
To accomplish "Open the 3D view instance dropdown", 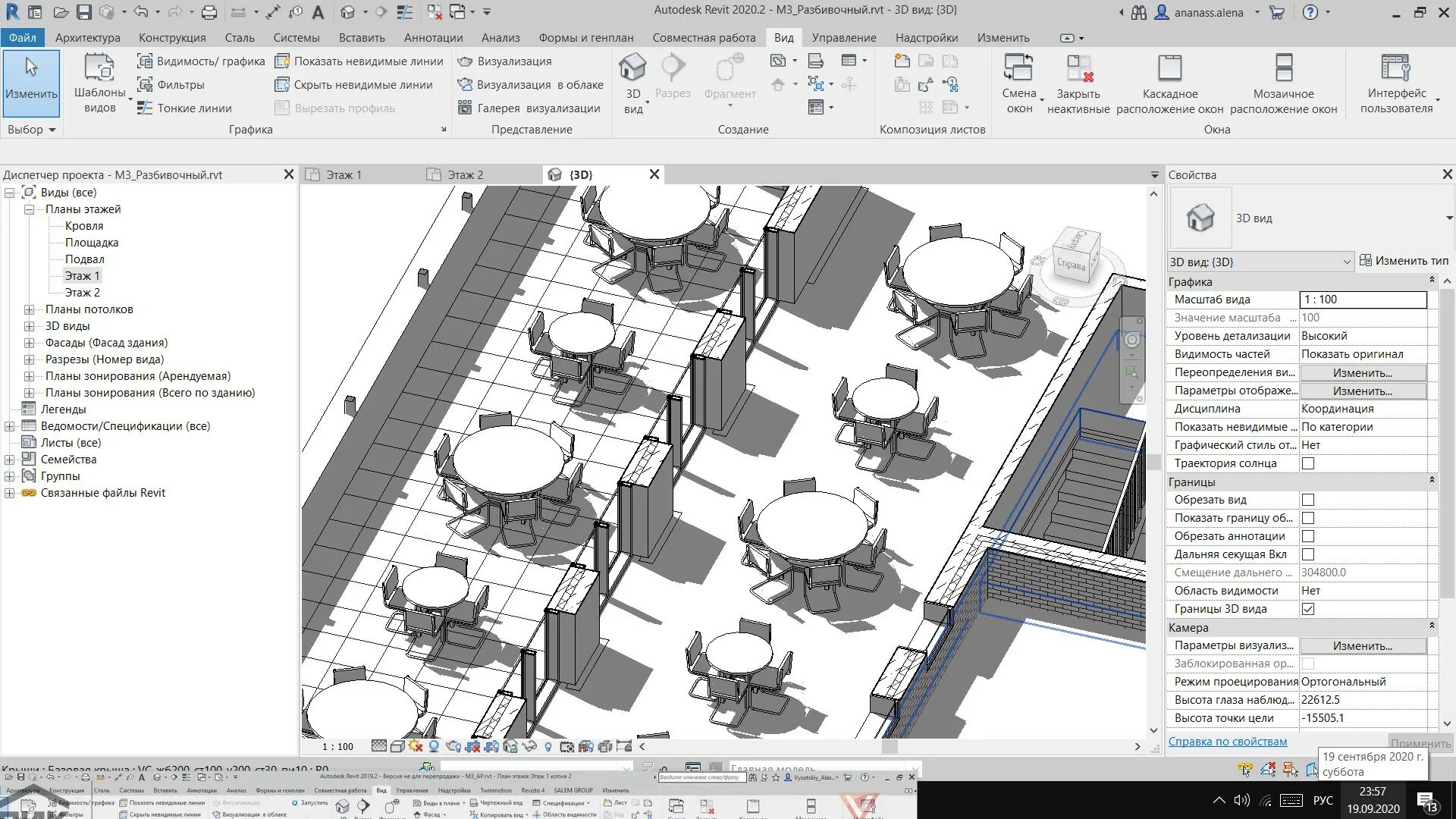I will click(1260, 262).
